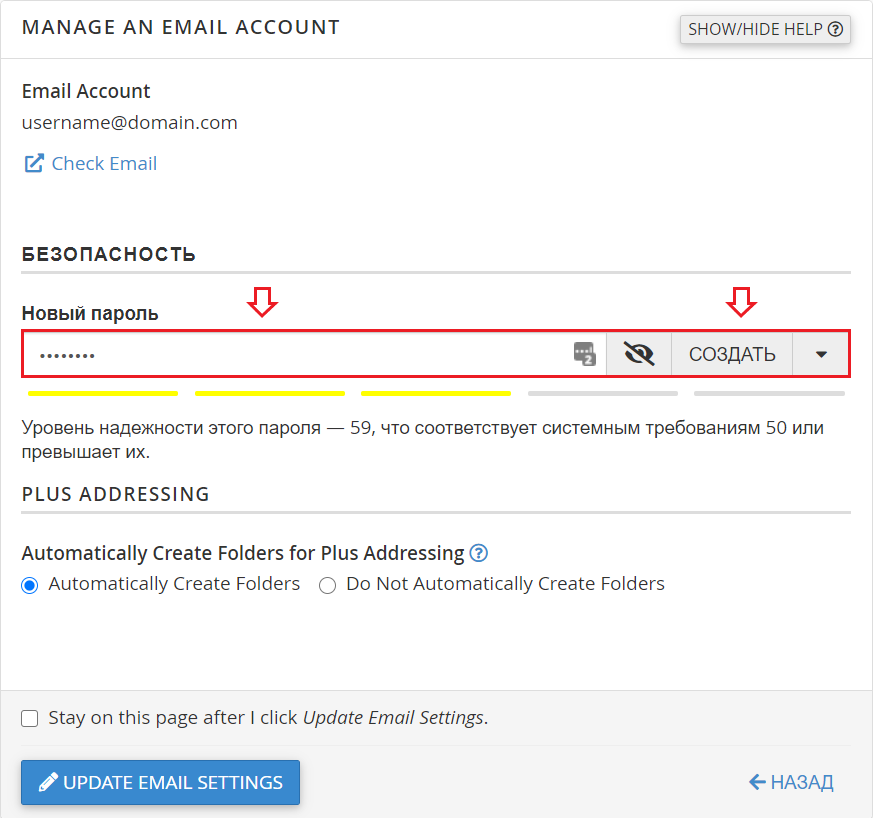This screenshot has width=873, height=818.
Task: Go back using the НАЗАД link
Action: (801, 782)
